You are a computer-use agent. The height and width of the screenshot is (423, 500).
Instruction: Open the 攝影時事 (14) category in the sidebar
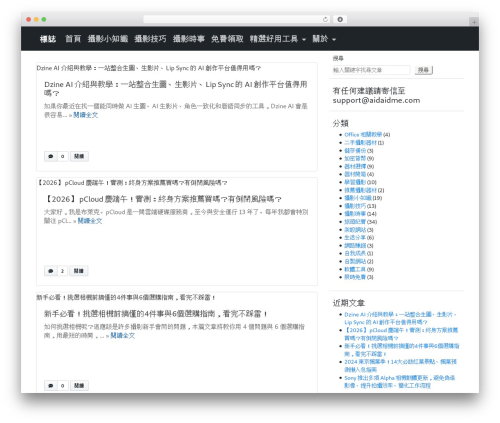click(355, 214)
